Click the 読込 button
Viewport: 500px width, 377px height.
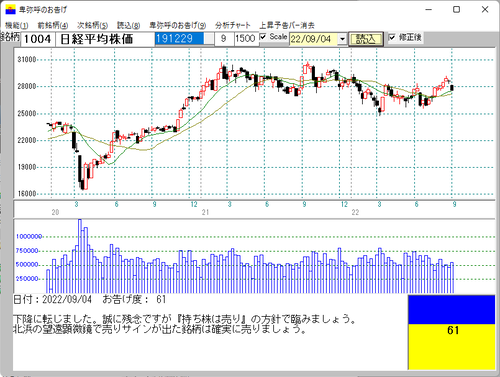click(x=366, y=39)
